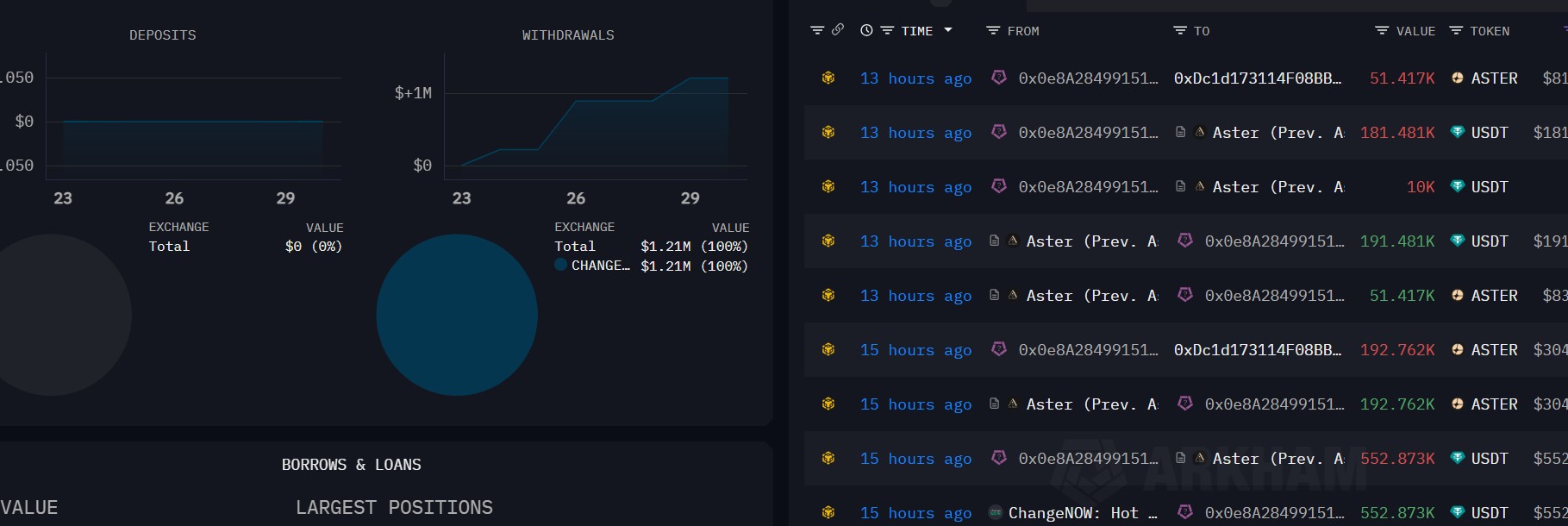The height and width of the screenshot is (526, 1568).
Task: Click the Aster logo icon in the 191.481K row
Action: click(1013, 241)
